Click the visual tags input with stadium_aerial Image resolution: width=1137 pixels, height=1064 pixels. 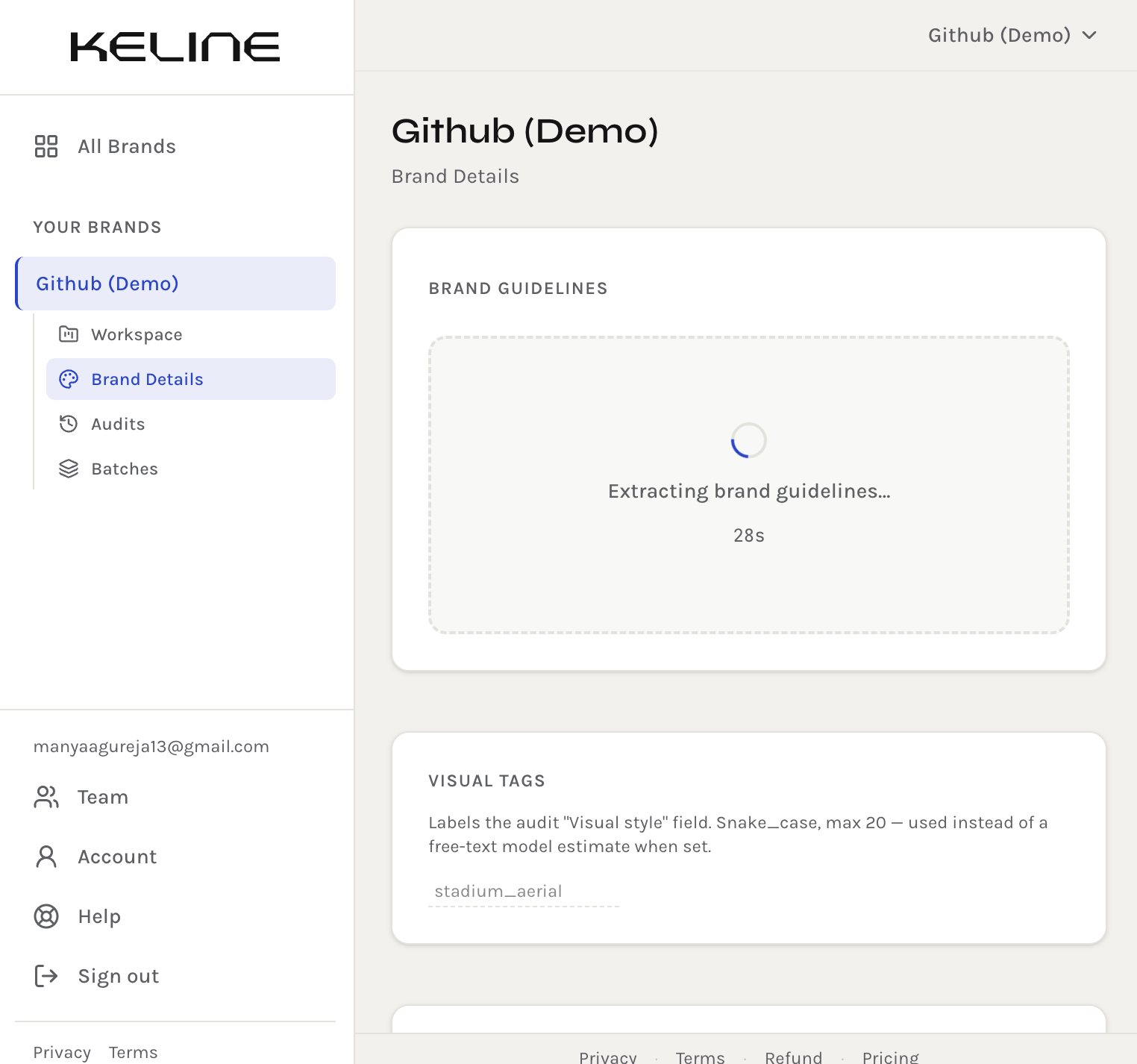click(524, 892)
